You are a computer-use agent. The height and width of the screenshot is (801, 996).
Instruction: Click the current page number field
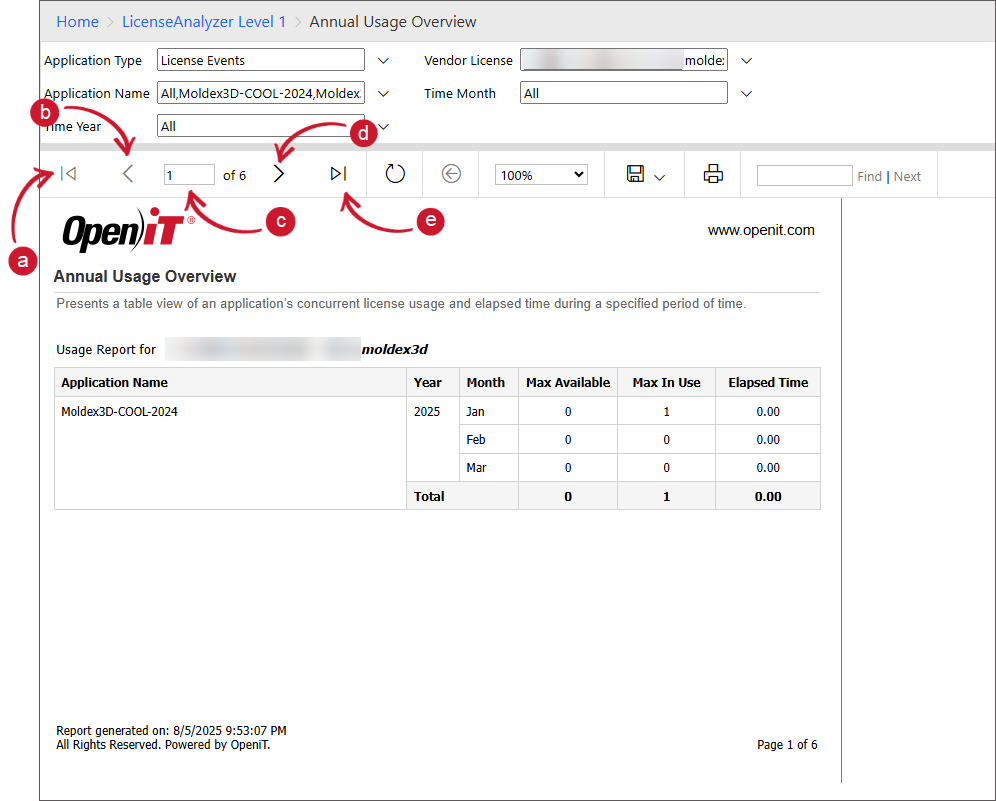pyautogui.click(x=189, y=175)
